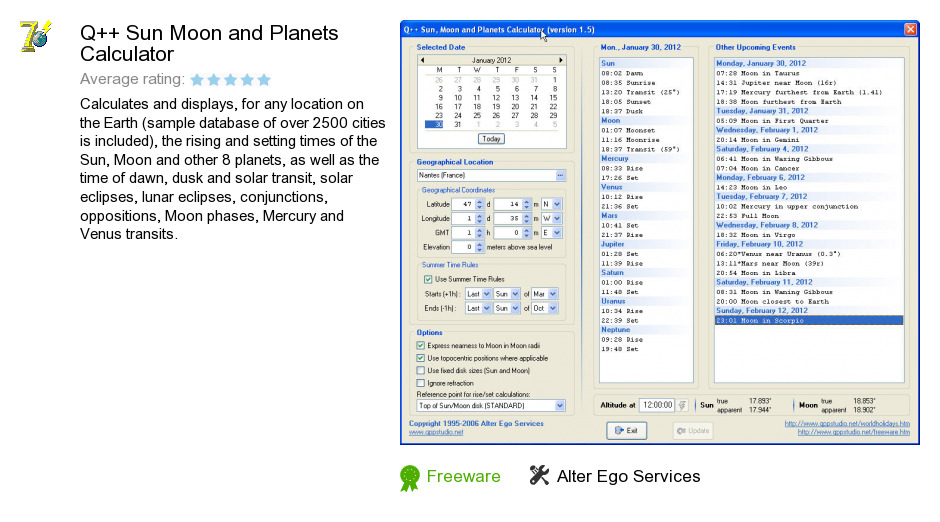Select '08:35 Sunrise' entry in Sun list
Image resolution: width=940 pixels, height=522 pixels.
[x=628, y=83]
